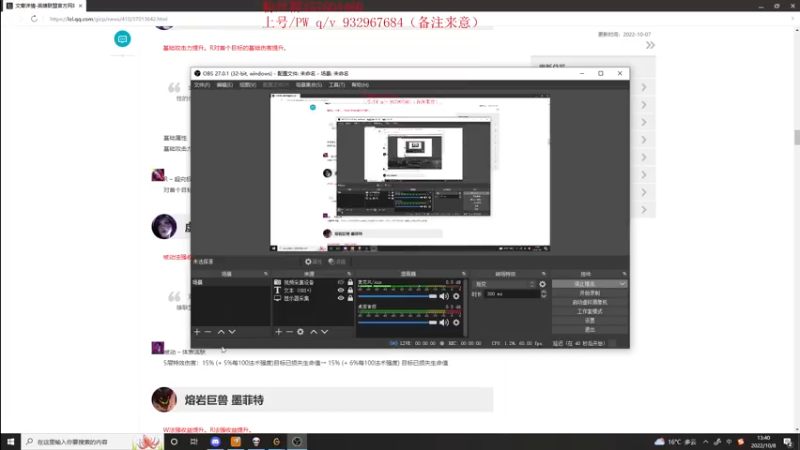The width and height of the screenshot is (800, 450).
Task: Open the scene transition properties gear
Action: click(542, 284)
